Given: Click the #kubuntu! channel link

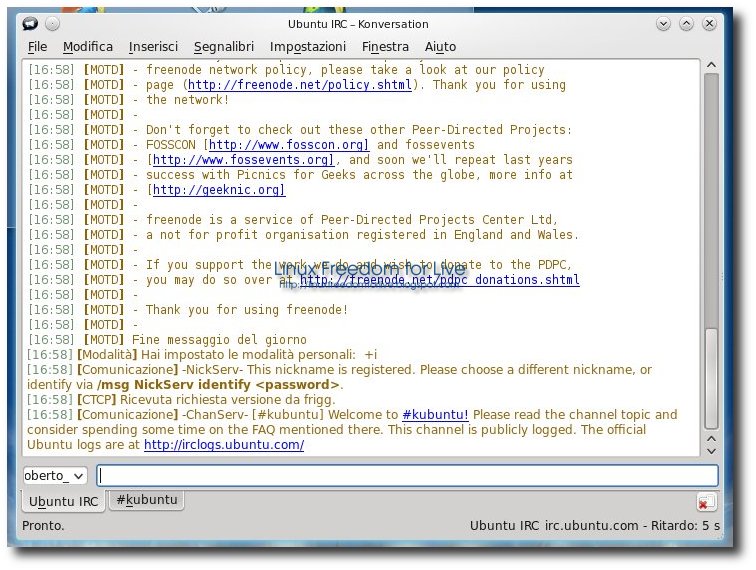Looking at the screenshot, I should (x=435, y=415).
